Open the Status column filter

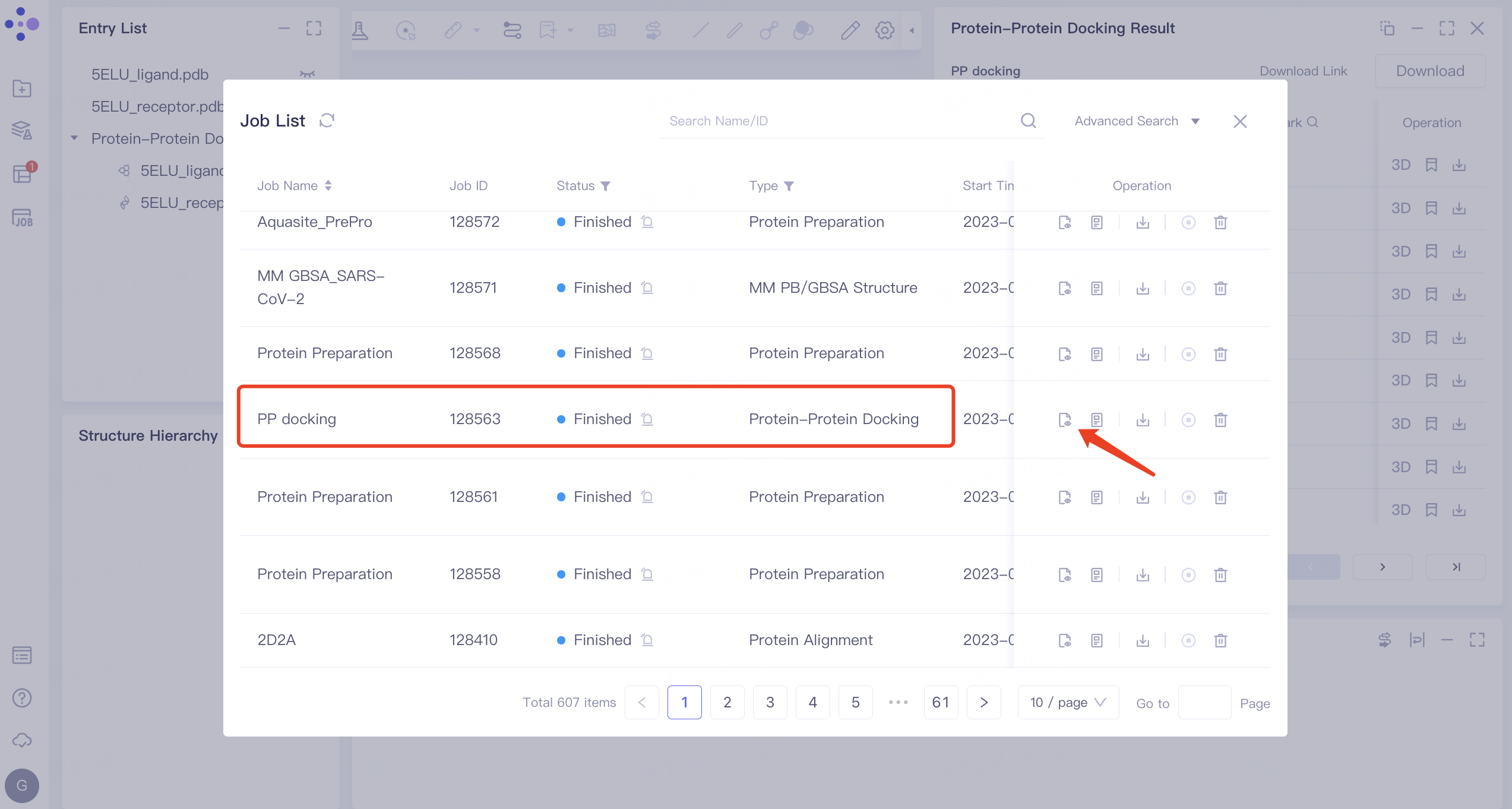[x=605, y=187]
